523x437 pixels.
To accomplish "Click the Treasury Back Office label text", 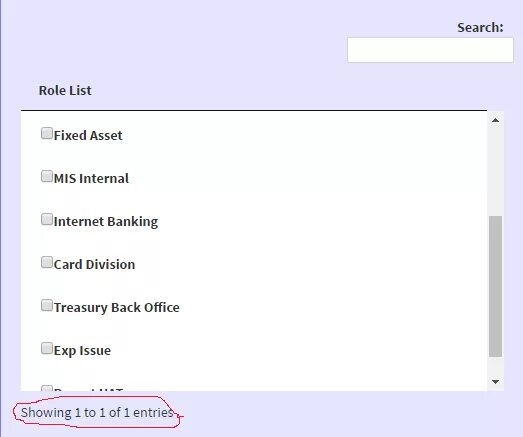I will click(117, 308).
